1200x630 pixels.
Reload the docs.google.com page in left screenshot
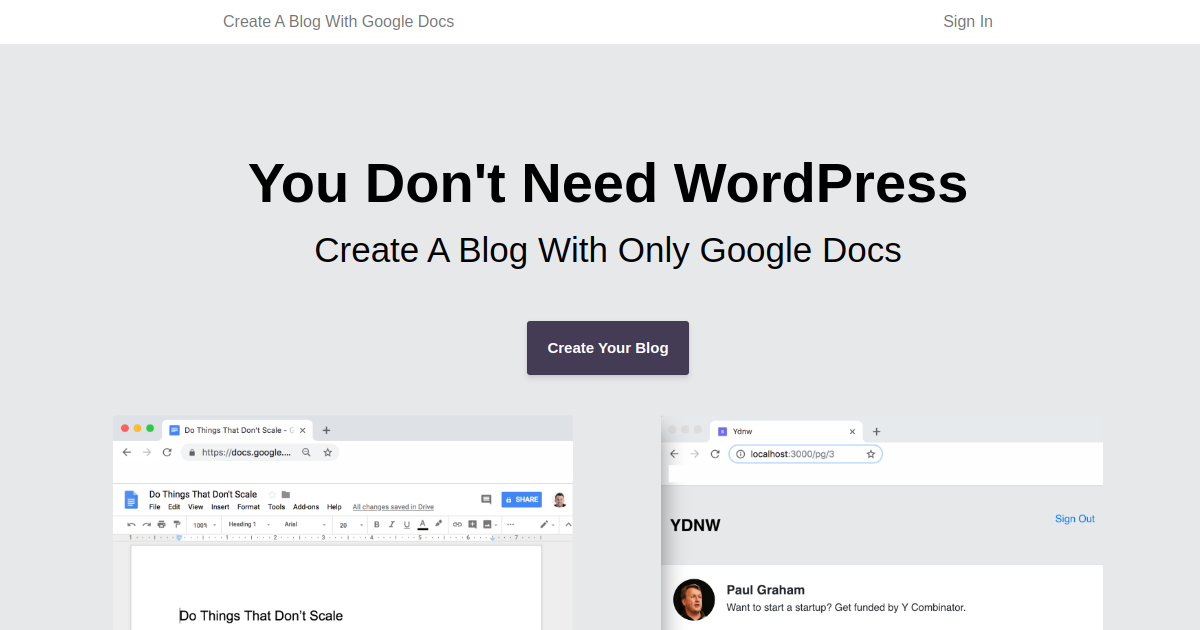tap(167, 452)
